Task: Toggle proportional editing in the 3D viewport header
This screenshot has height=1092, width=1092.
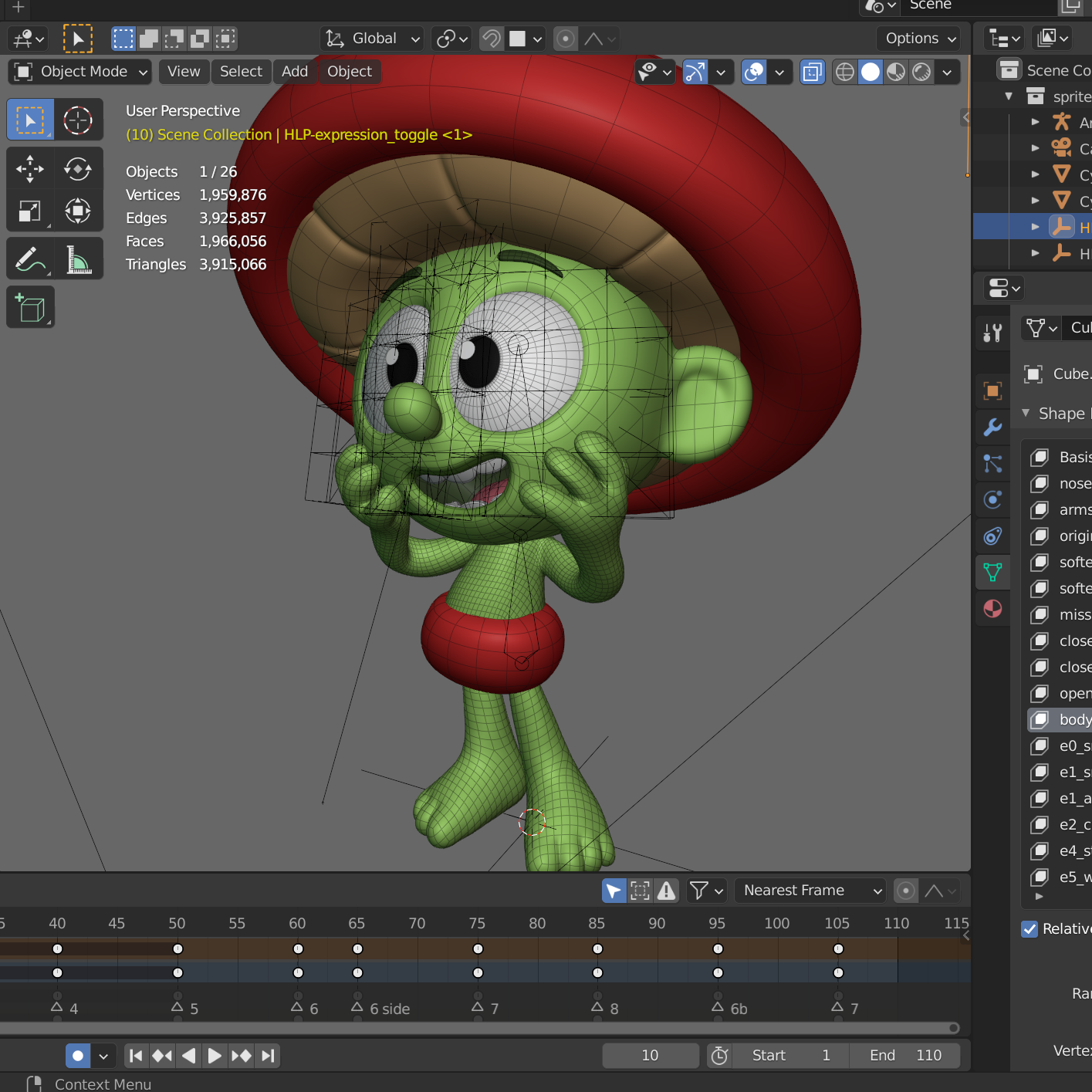Action: [x=566, y=39]
